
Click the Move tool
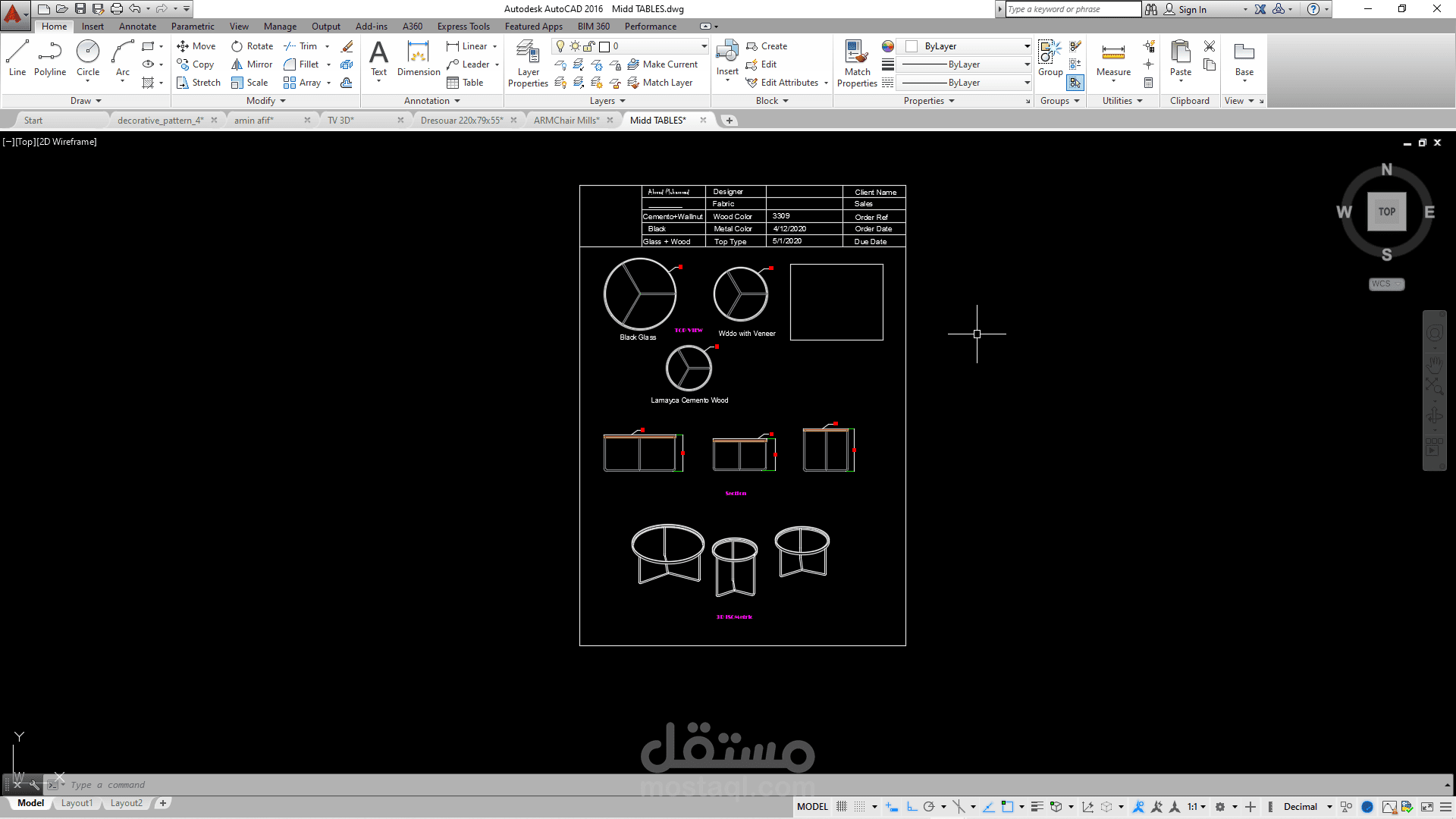pyautogui.click(x=196, y=46)
